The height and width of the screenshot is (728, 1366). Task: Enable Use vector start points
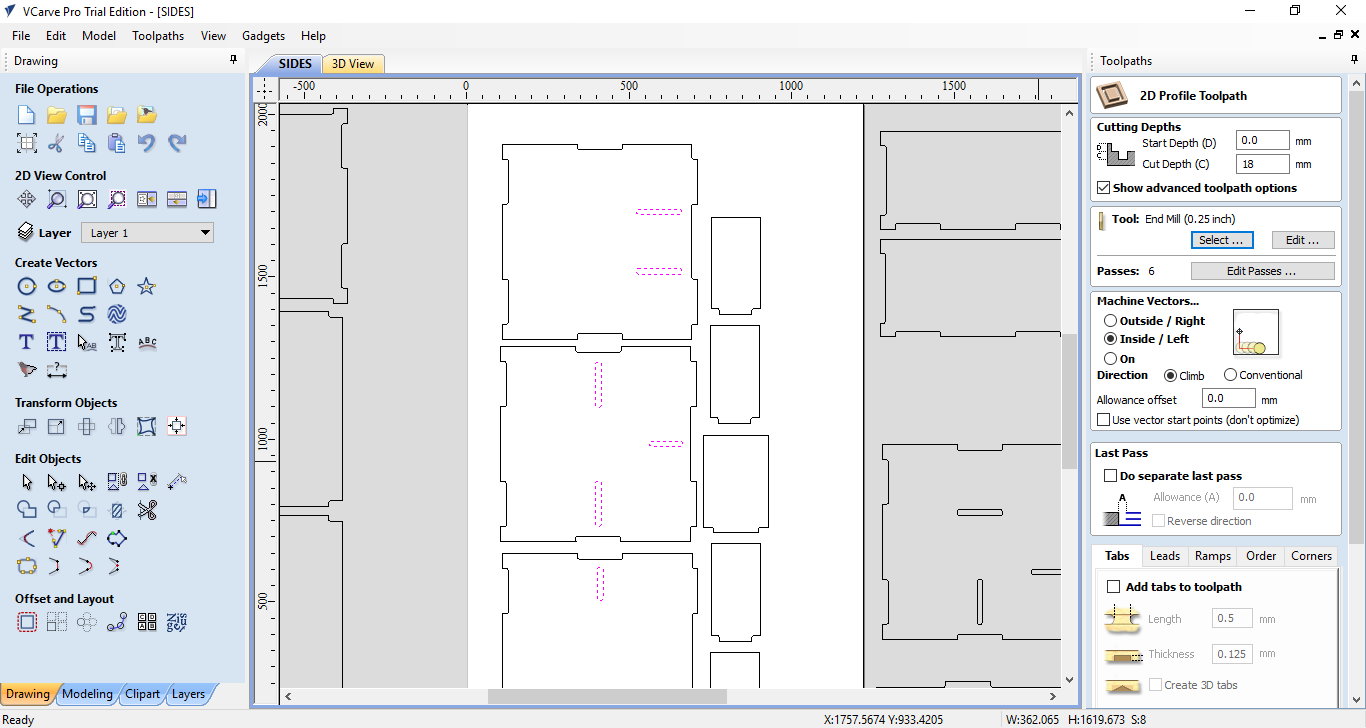point(1104,420)
